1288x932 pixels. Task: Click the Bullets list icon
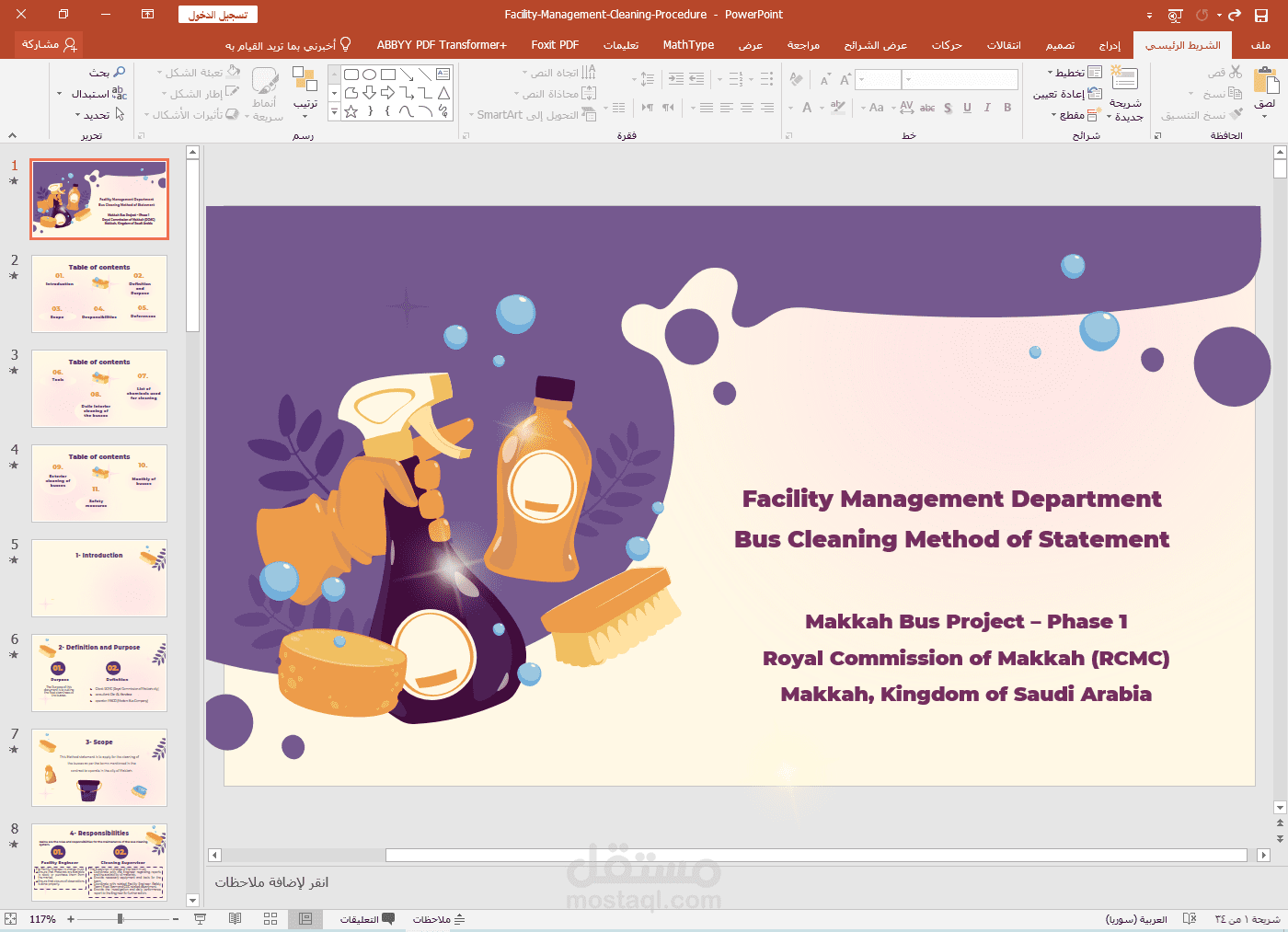pyautogui.click(x=766, y=79)
